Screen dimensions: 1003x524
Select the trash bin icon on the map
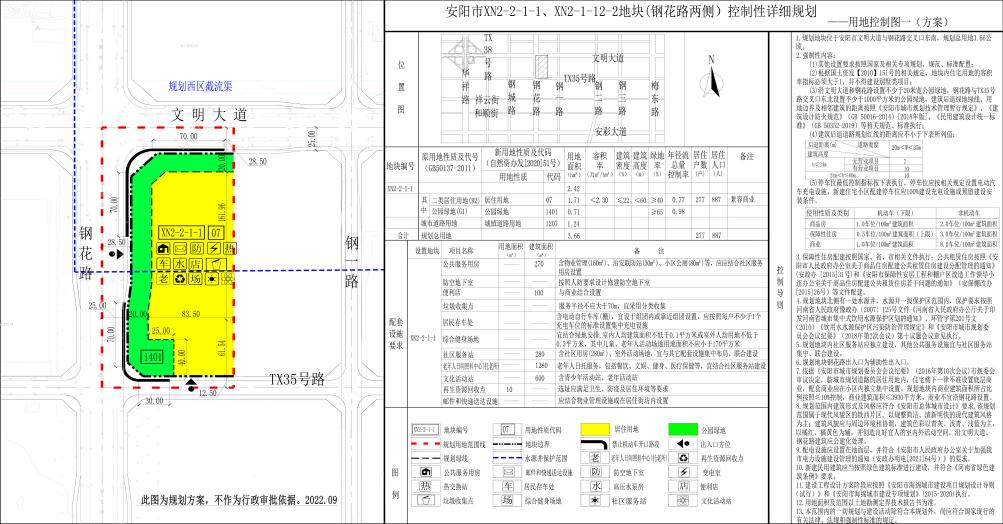pos(217,264)
